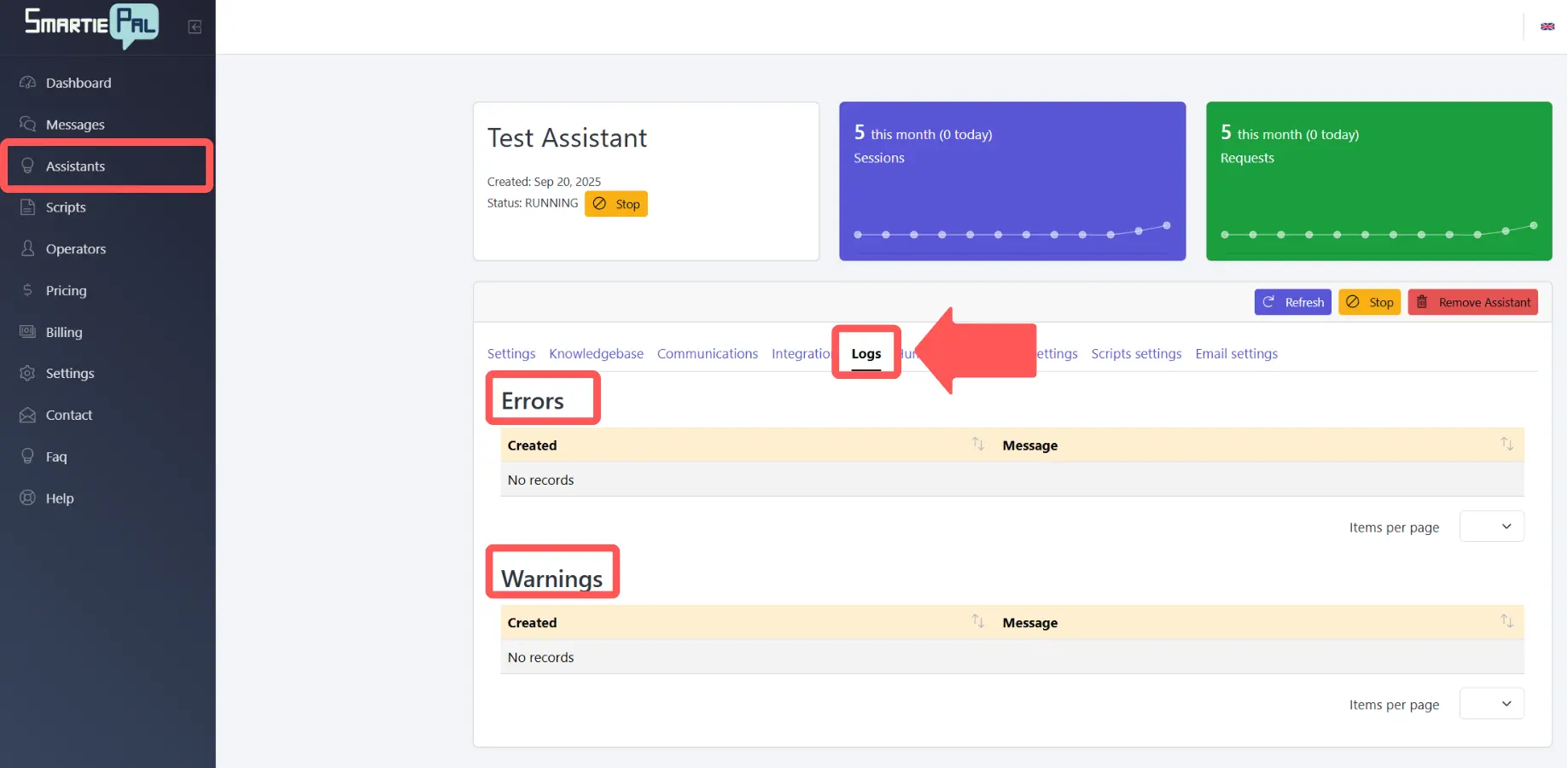
Task: Switch to the Knowledgebase tab
Action: tap(596, 353)
